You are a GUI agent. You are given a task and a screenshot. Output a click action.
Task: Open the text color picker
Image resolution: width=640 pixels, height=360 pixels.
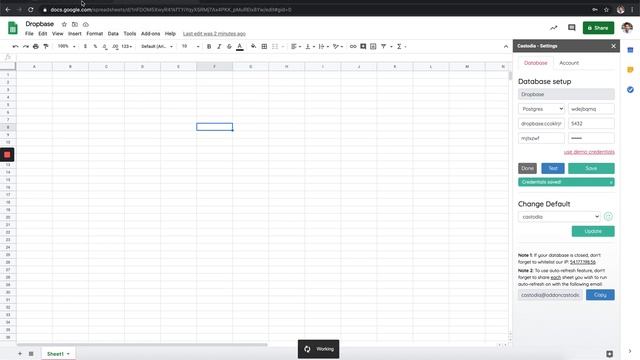240,47
